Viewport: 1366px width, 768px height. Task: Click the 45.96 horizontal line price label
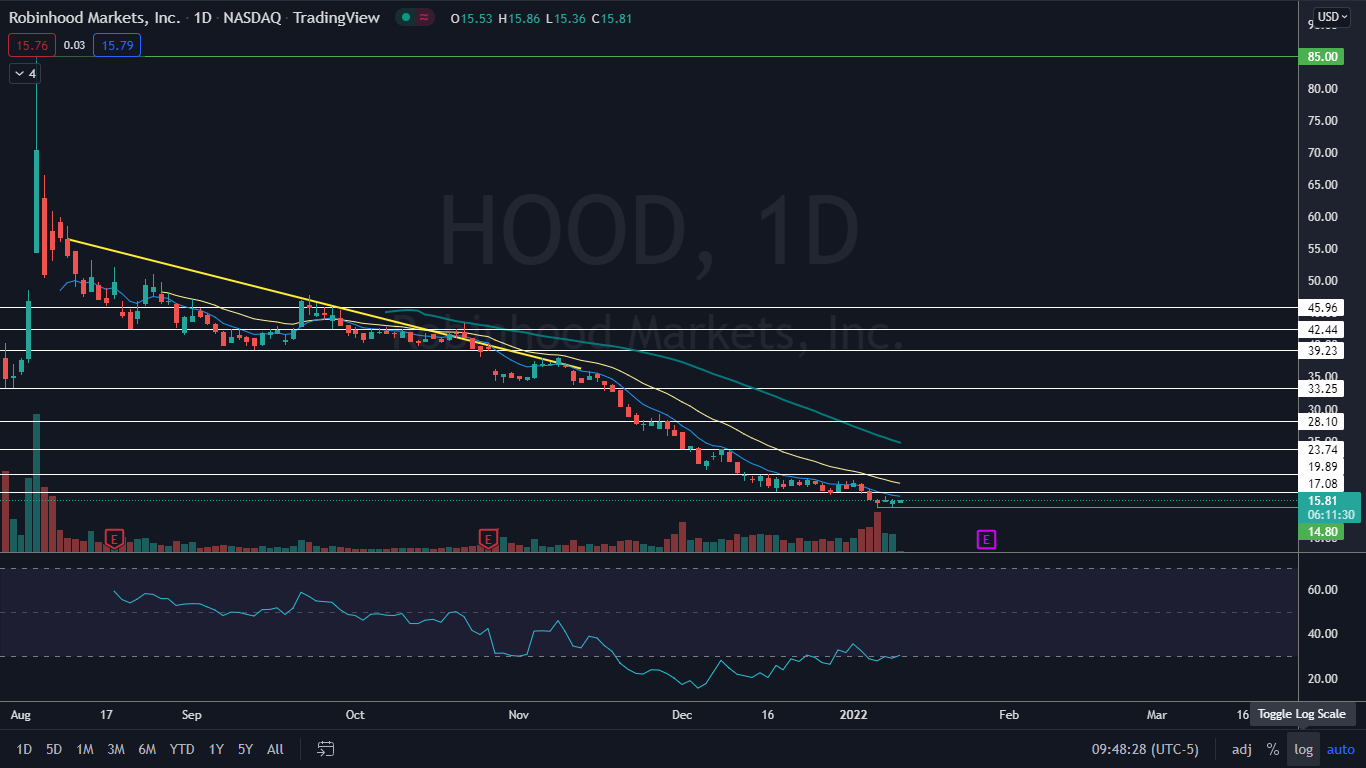click(1323, 307)
